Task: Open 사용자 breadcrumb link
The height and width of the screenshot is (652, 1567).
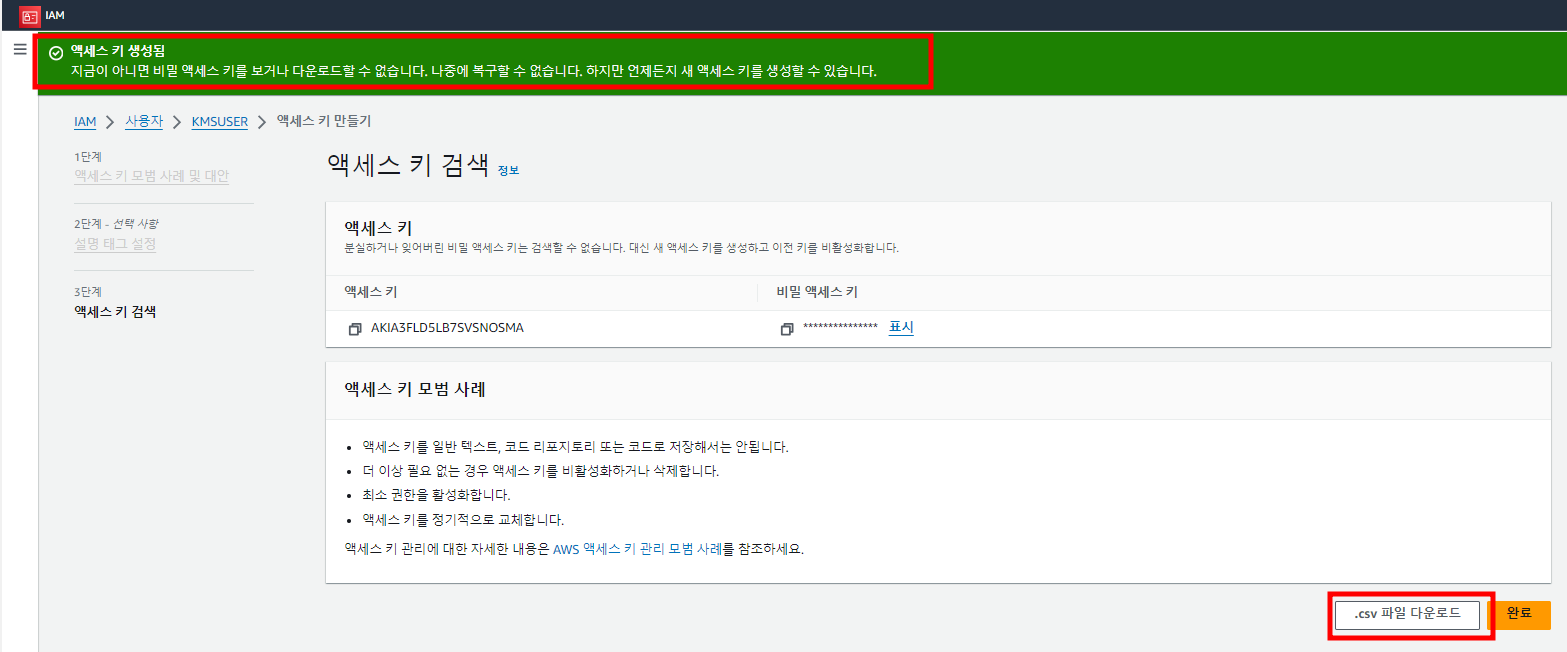Action: click(143, 122)
